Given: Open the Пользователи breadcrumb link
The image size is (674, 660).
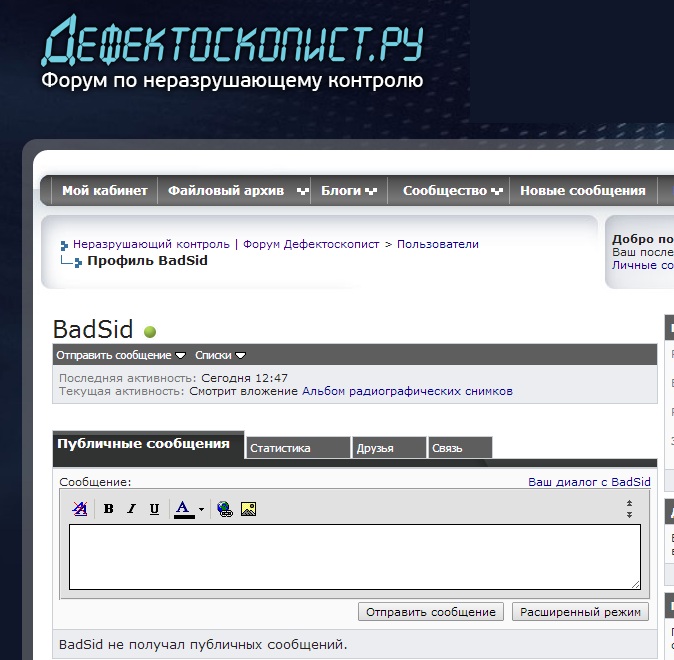Looking at the screenshot, I should point(438,244).
